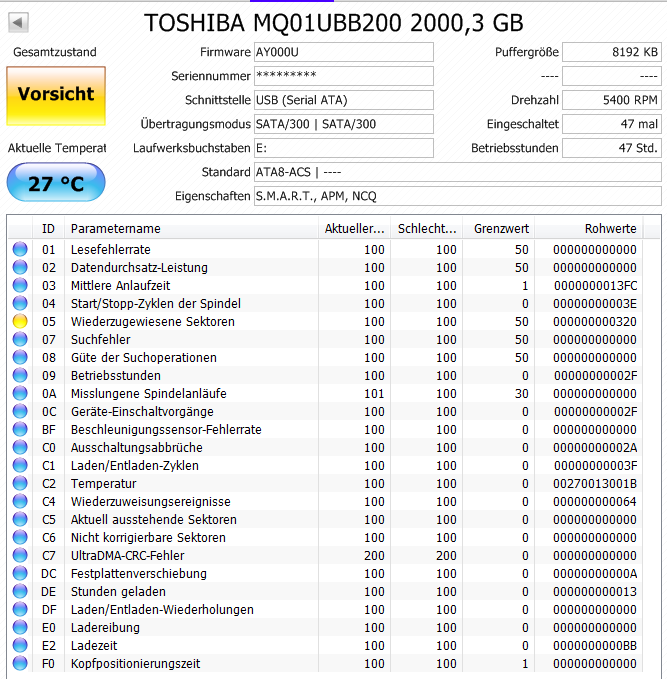Select the Laufwerksbuchstaben field E:
The height and width of the screenshot is (679, 667).
coord(343,148)
